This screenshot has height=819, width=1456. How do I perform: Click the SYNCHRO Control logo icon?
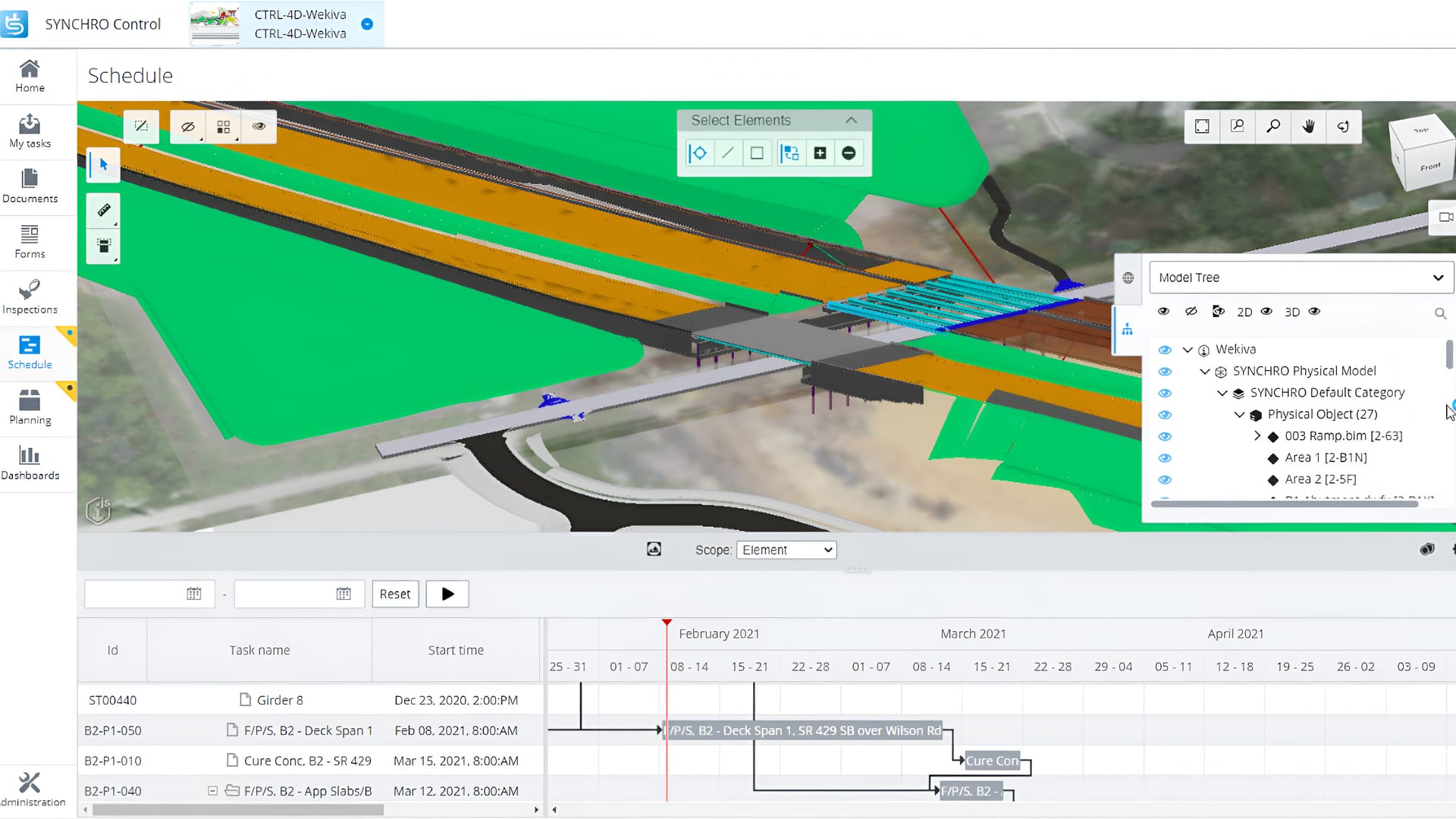(14, 24)
